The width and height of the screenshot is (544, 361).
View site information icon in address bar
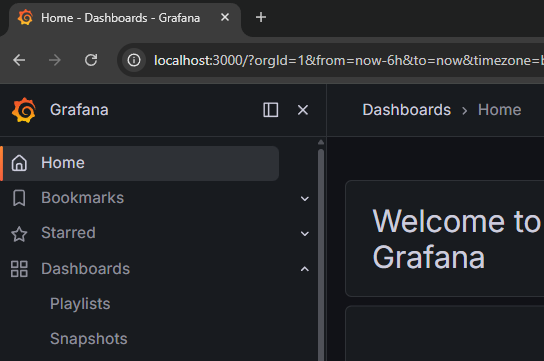[134, 60]
